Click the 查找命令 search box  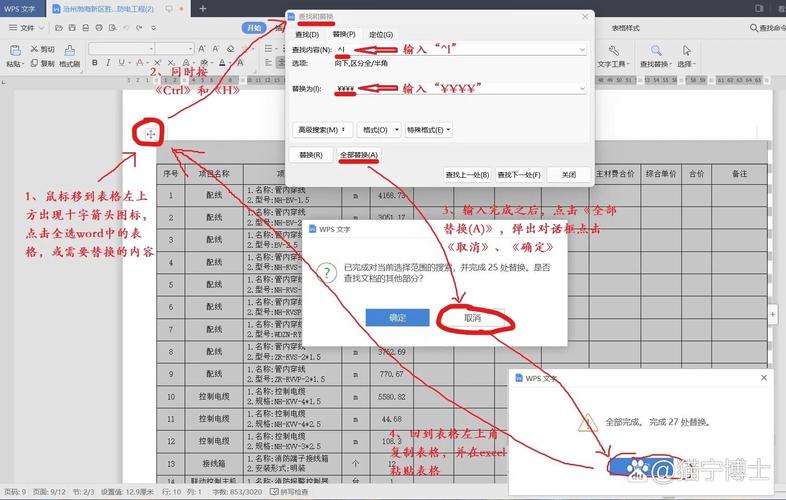(767, 28)
